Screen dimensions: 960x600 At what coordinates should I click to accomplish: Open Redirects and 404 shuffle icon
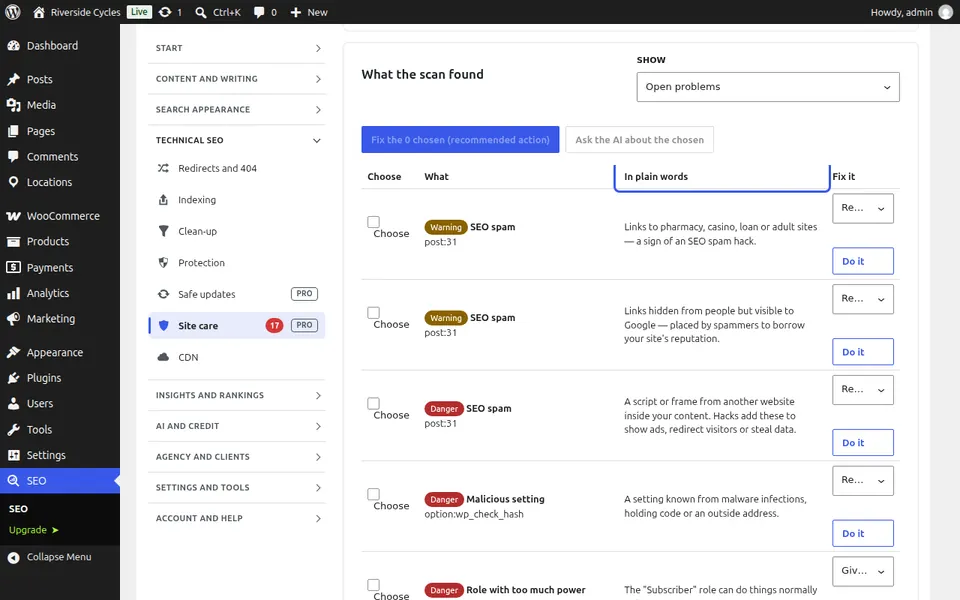coord(163,168)
